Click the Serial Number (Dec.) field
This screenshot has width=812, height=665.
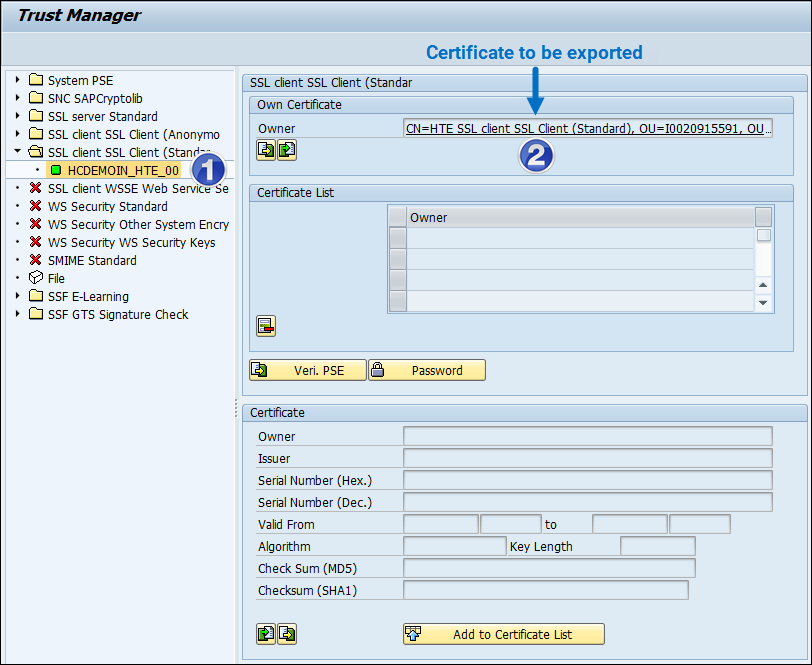click(588, 502)
